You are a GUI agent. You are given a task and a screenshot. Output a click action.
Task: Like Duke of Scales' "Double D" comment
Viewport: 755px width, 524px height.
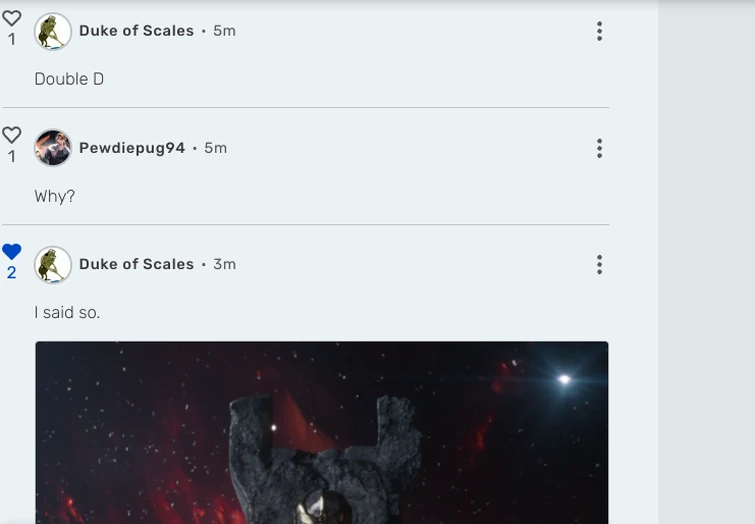coord(12,19)
